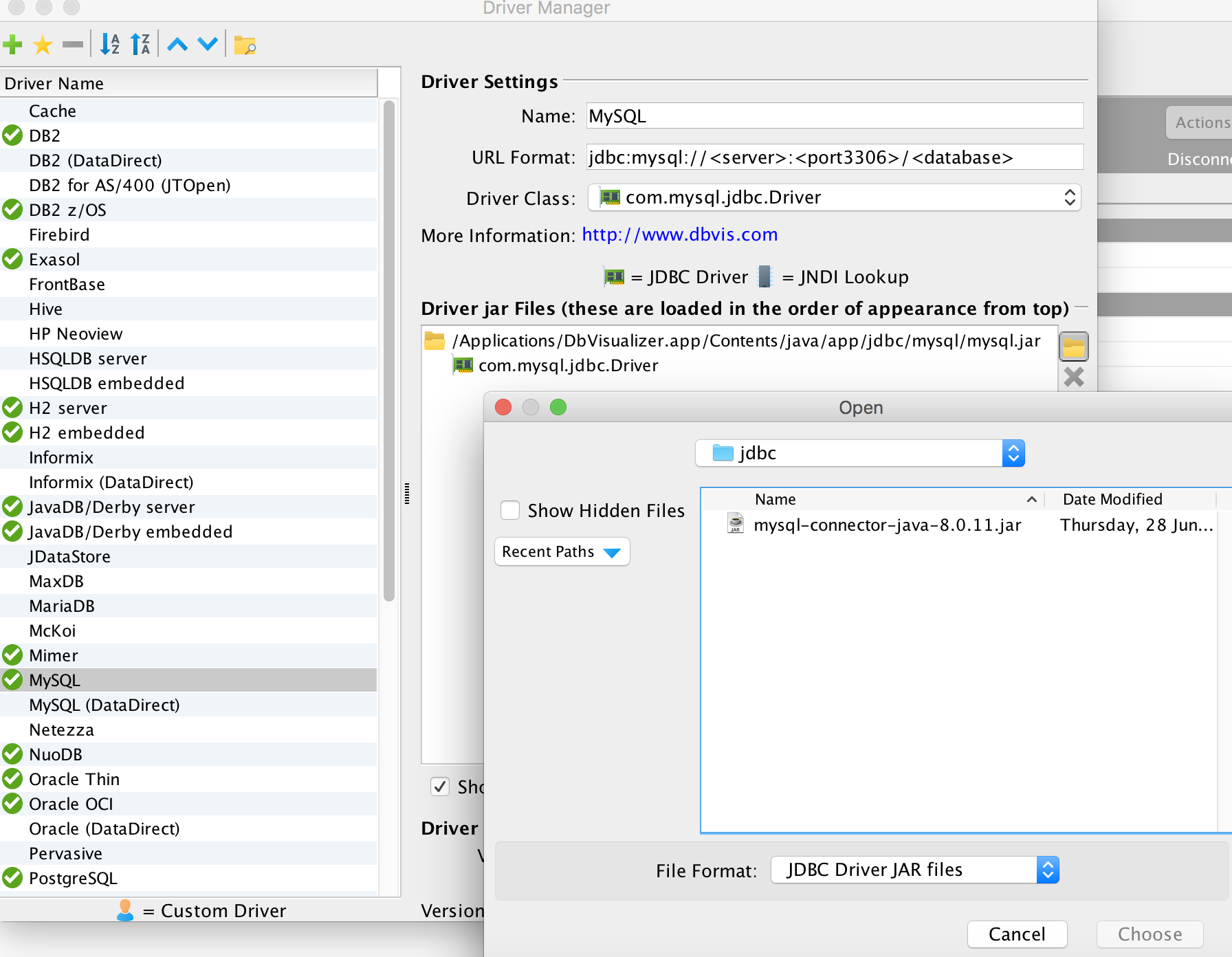1232x957 pixels.
Task: Select HP Neoview driver
Action: click(188, 333)
